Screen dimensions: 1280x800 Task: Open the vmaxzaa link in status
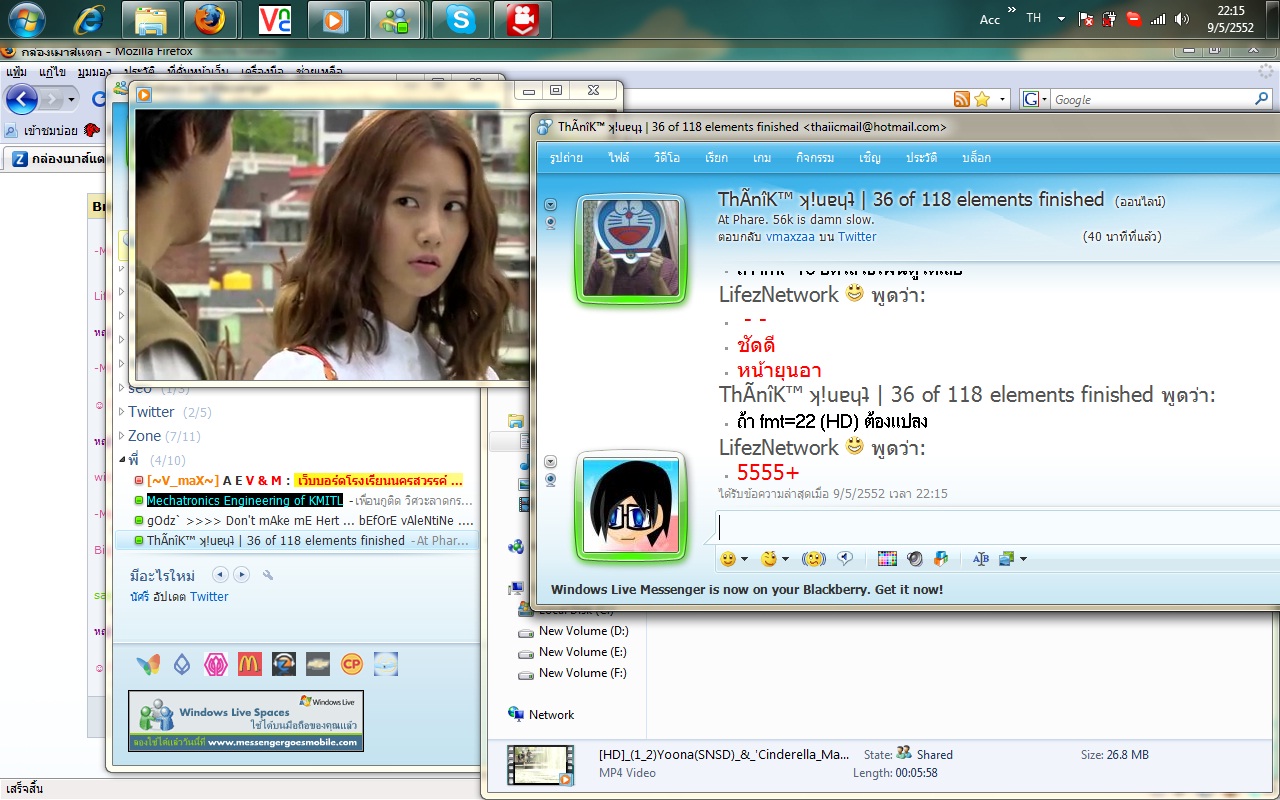(792, 237)
